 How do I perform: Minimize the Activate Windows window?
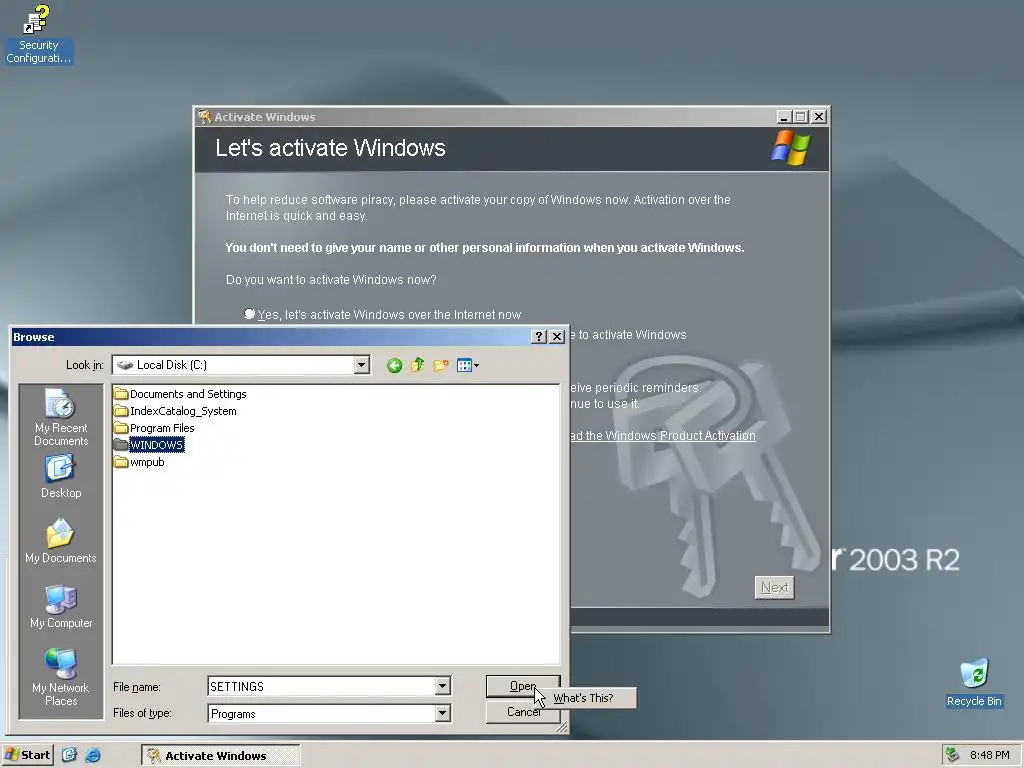pos(784,117)
